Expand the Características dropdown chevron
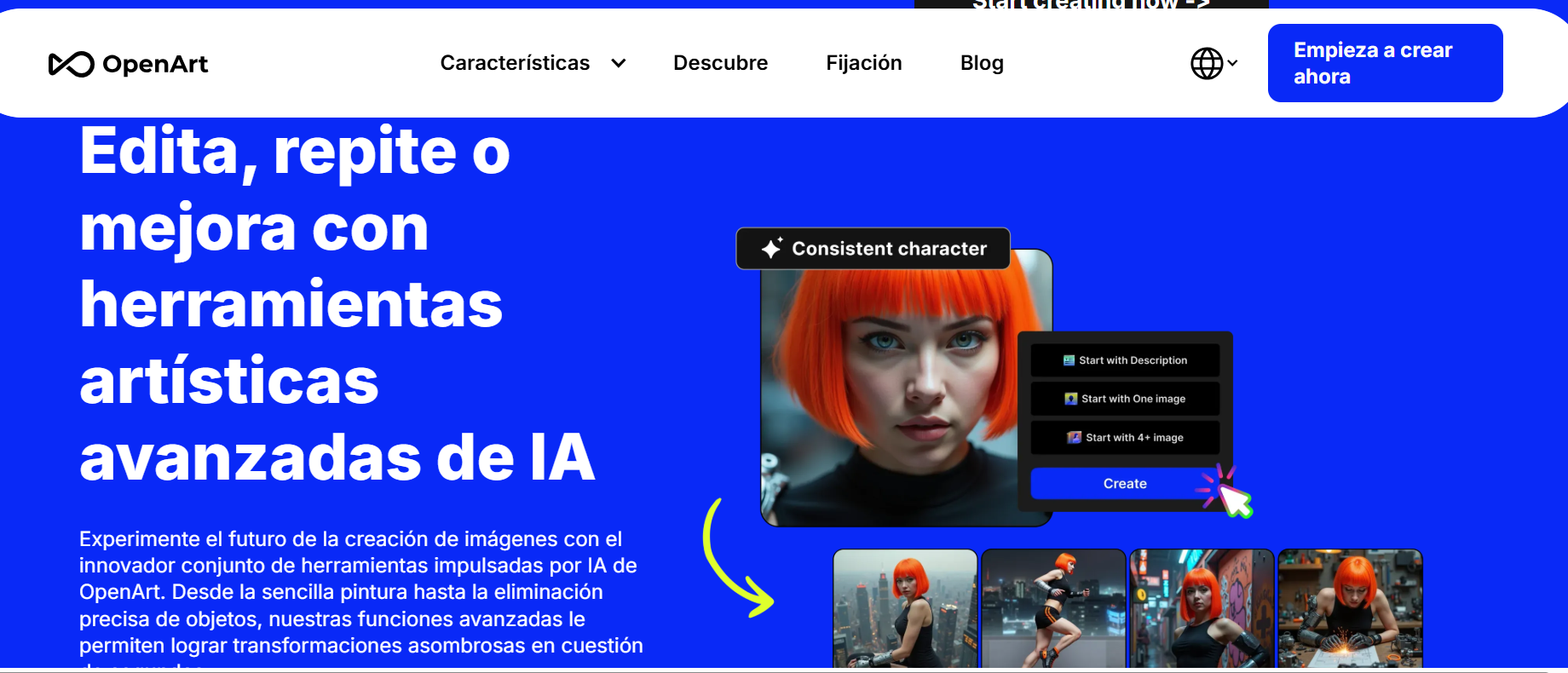Screen dimensions: 1568x673 pos(619,63)
